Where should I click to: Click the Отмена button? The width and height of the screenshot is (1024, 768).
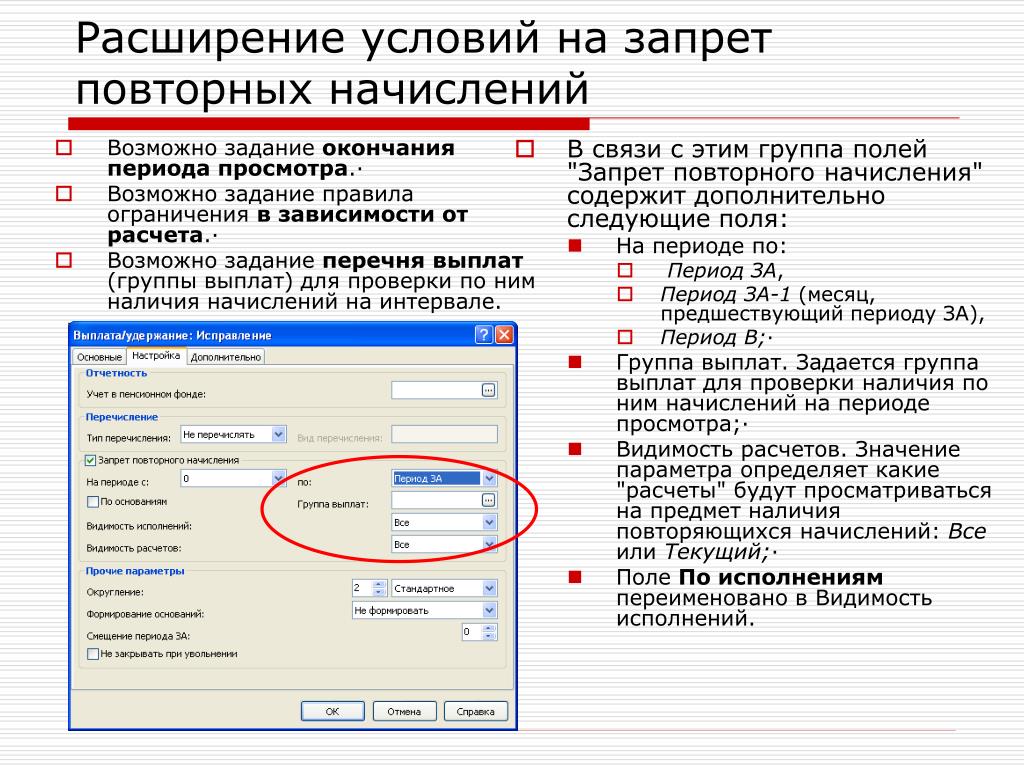pyautogui.click(x=404, y=711)
